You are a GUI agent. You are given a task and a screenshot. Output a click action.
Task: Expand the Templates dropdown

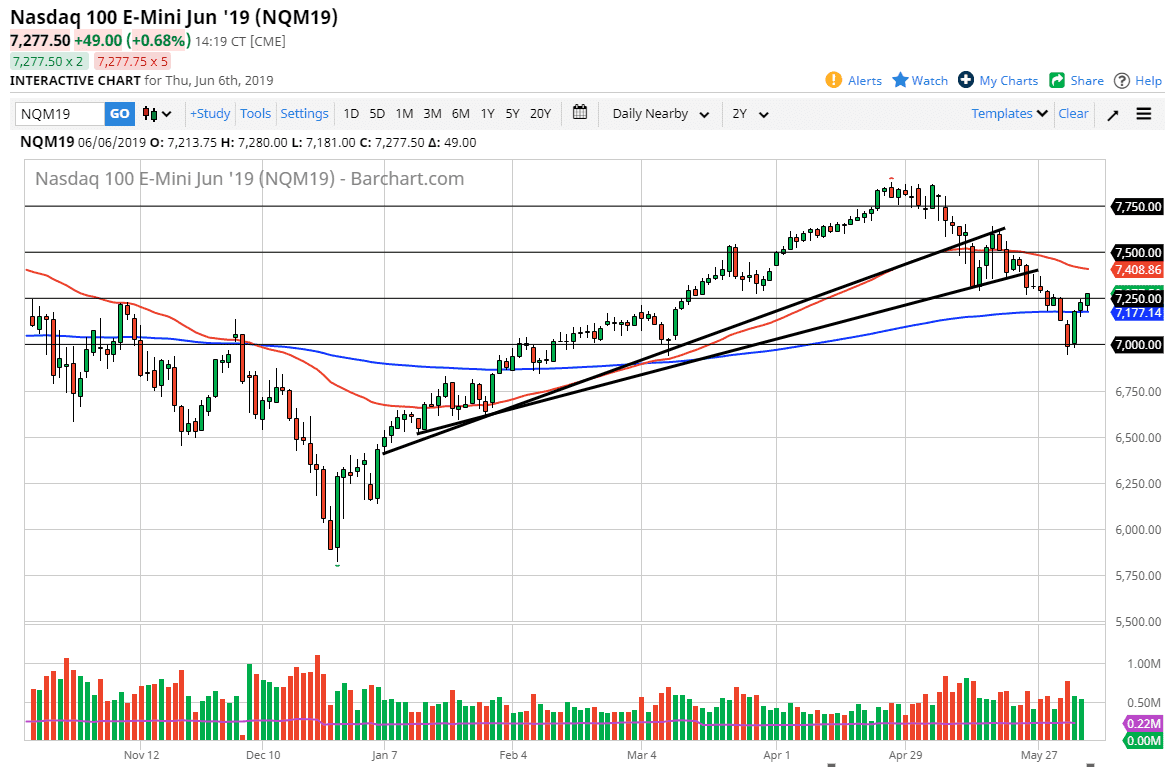(1008, 113)
